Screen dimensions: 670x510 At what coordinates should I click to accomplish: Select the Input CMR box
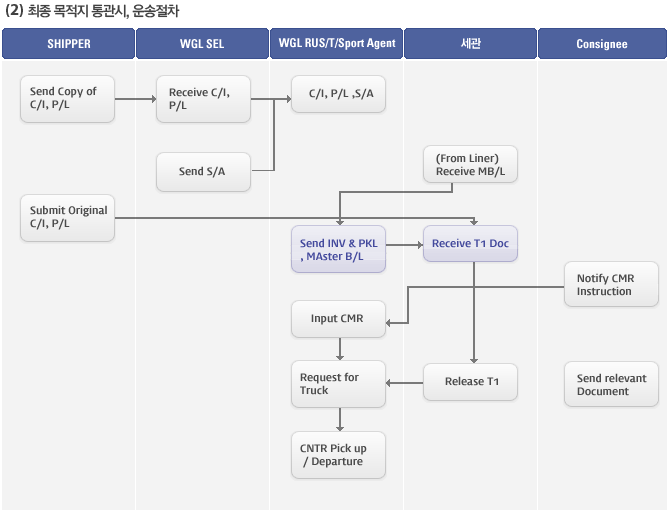tap(338, 319)
